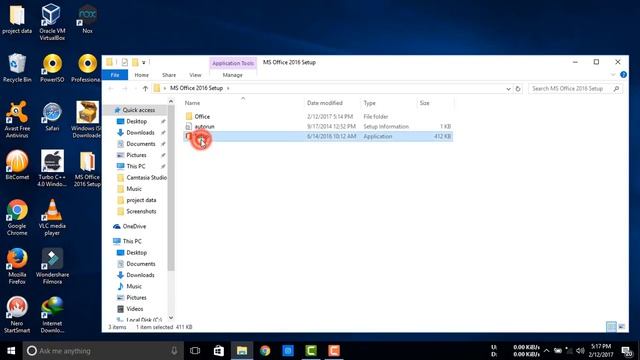The width and height of the screenshot is (640, 360).
Task: Open the Action Center notifications
Action: tap(627, 351)
